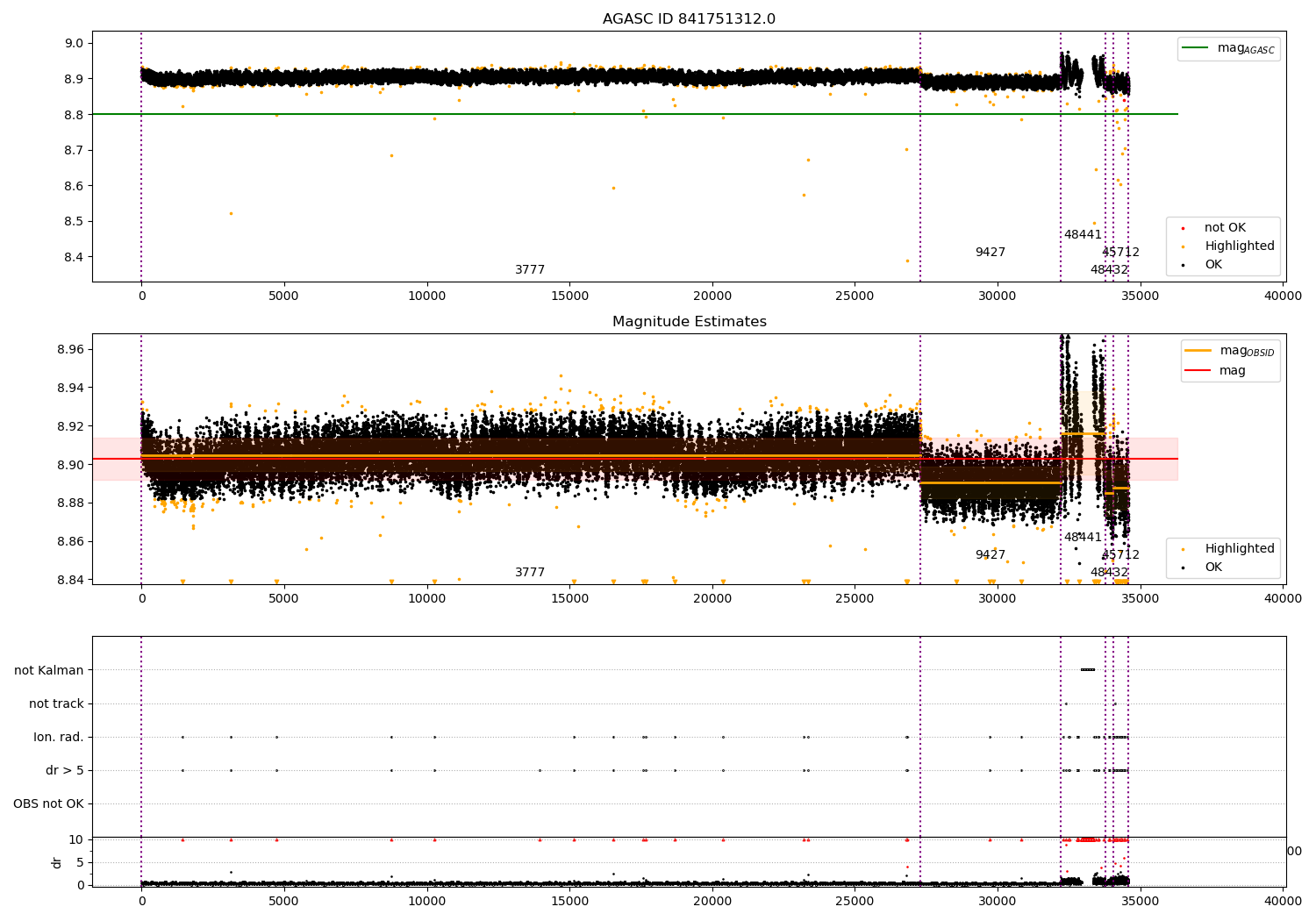Click the '8.88' y tick of middle plot
This screenshot has height=921, width=1316.
pyautogui.click(x=71, y=503)
